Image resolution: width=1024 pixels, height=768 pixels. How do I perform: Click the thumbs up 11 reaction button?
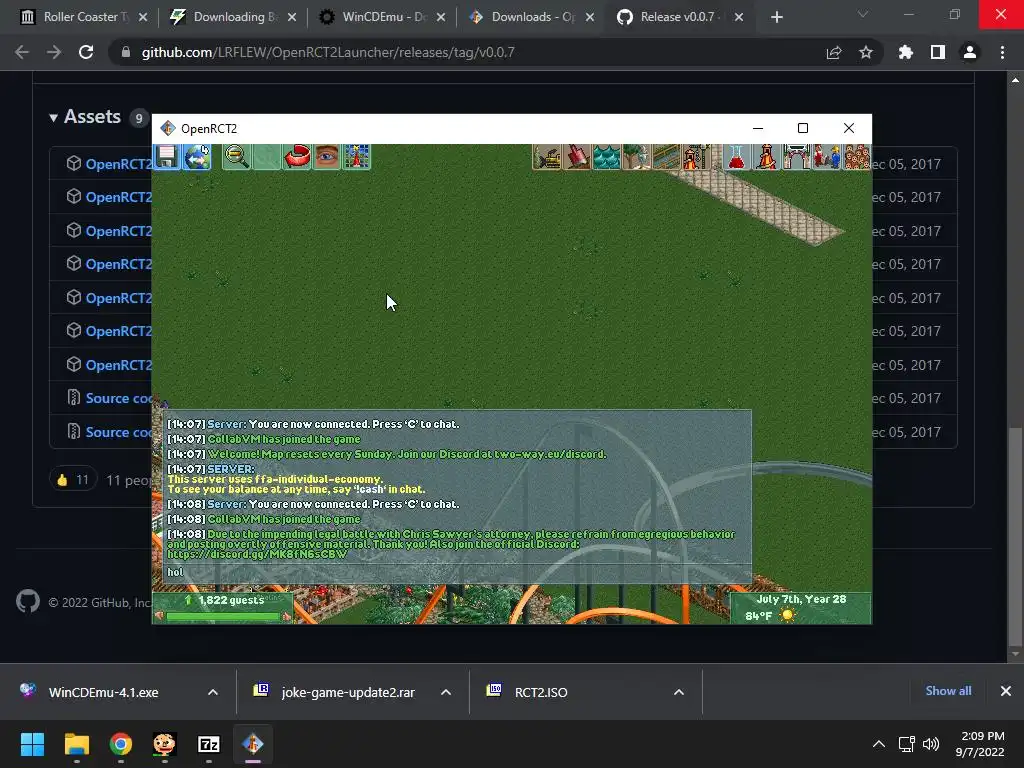(73, 480)
